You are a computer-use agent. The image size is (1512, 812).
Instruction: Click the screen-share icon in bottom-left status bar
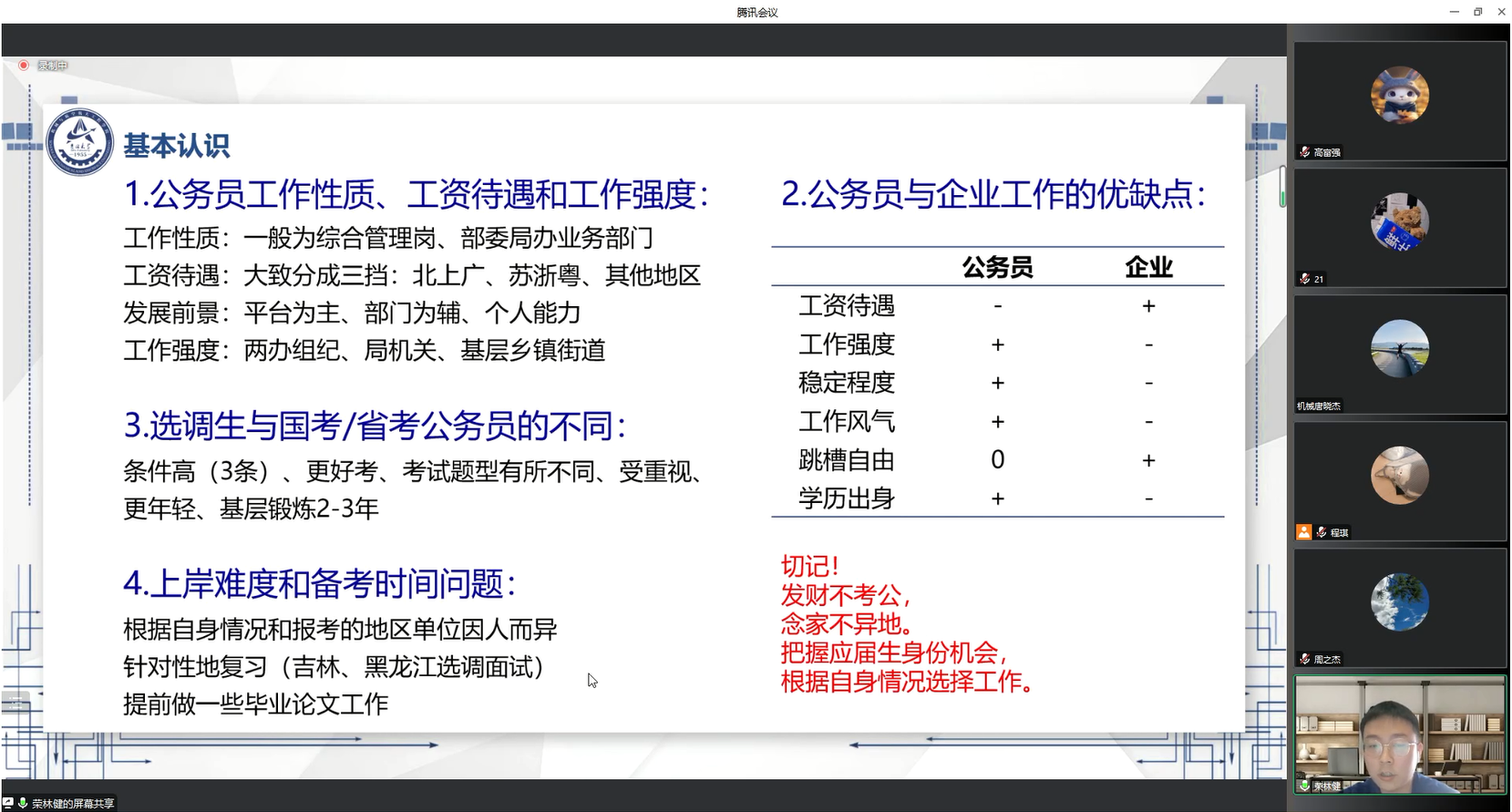coord(8,803)
